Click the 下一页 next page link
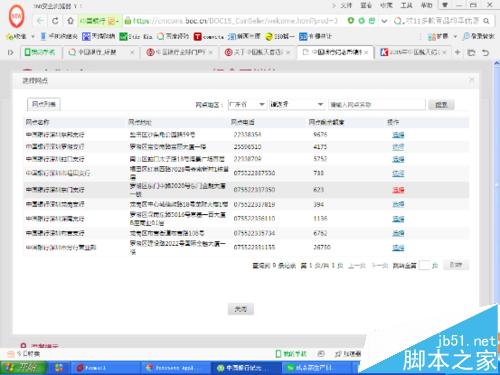Screen dimensions: 500x375 click(x=380, y=266)
